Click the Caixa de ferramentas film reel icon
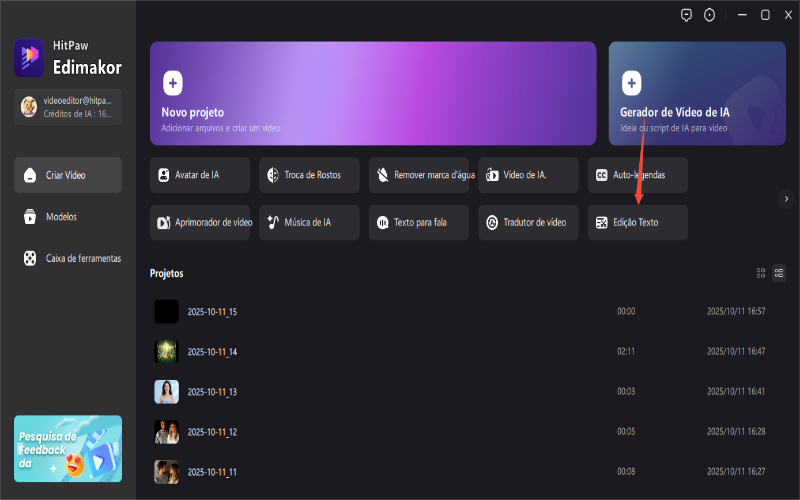The width and height of the screenshot is (800, 500). 30,258
